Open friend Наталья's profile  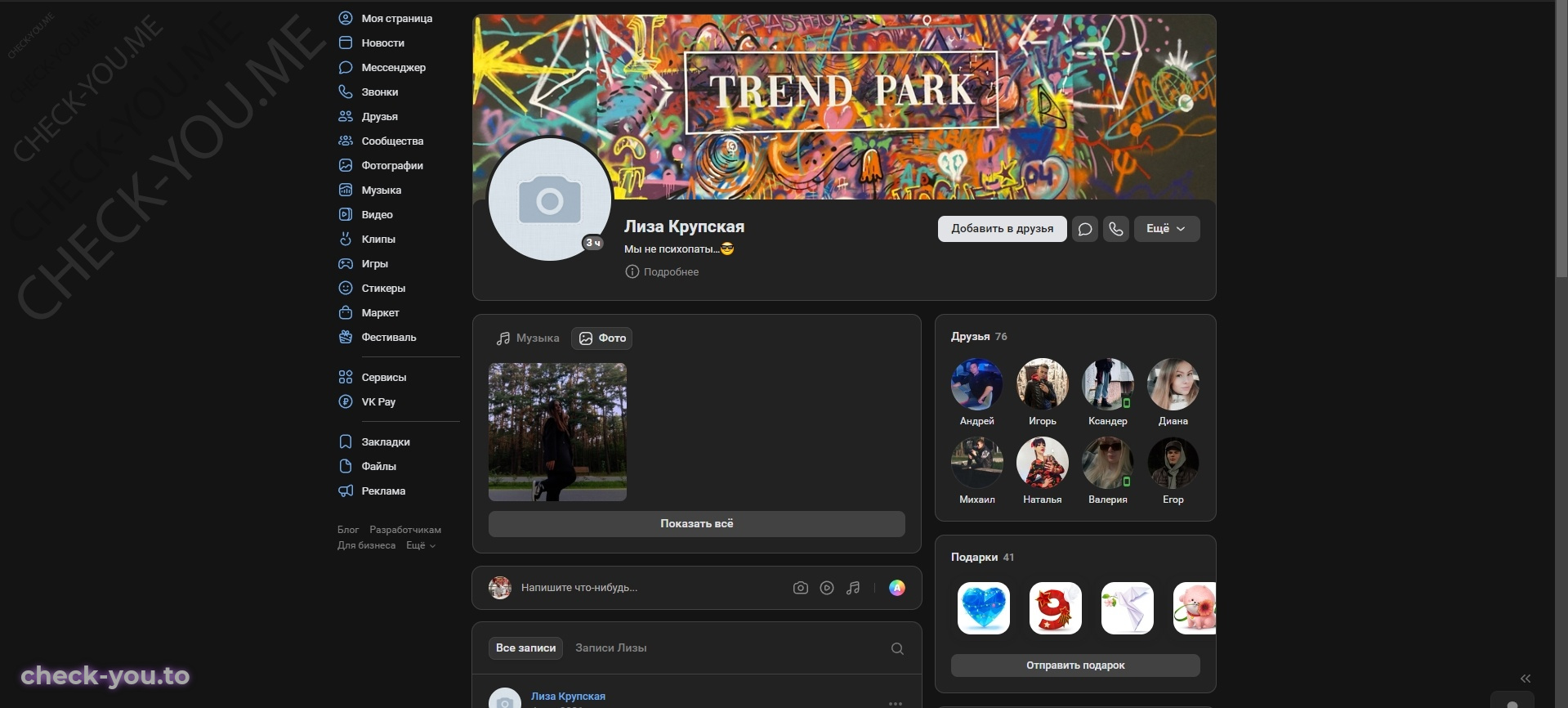1043,463
